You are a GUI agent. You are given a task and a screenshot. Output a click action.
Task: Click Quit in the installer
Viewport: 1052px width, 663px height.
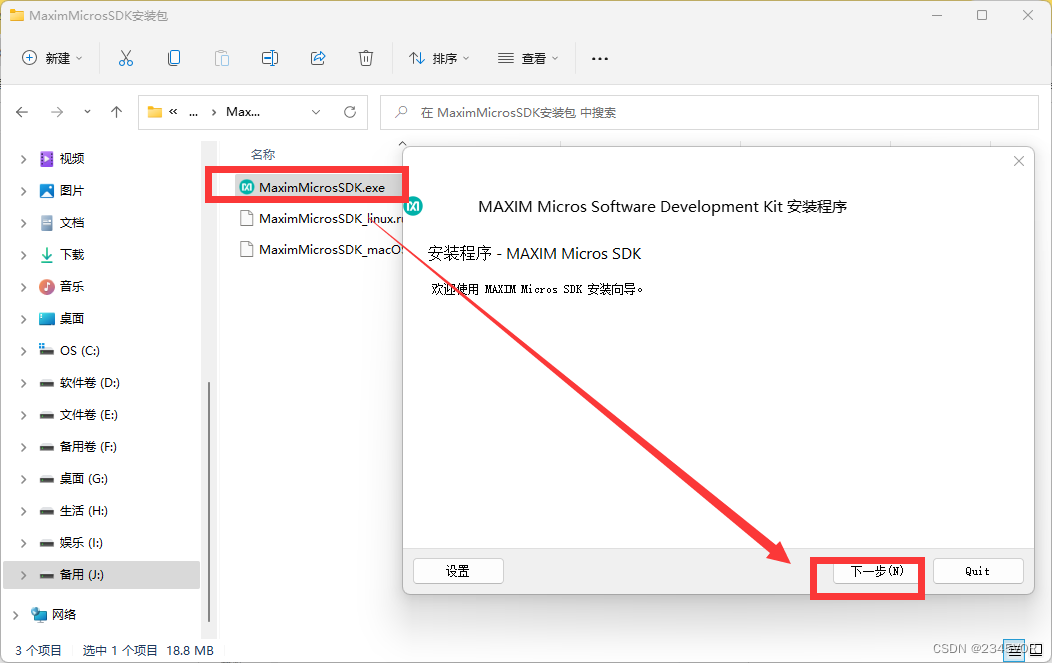coord(978,571)
